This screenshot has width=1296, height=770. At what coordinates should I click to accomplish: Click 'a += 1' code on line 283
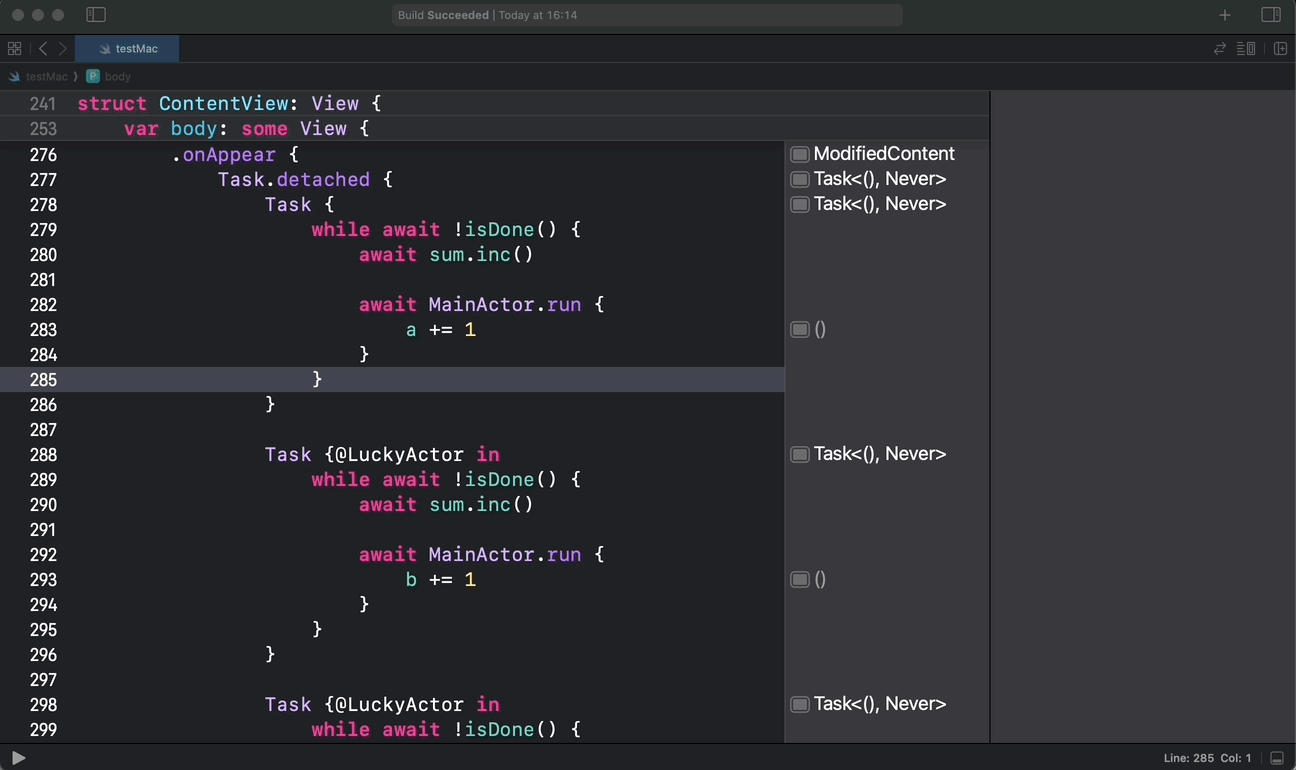[x=441, y=330]
